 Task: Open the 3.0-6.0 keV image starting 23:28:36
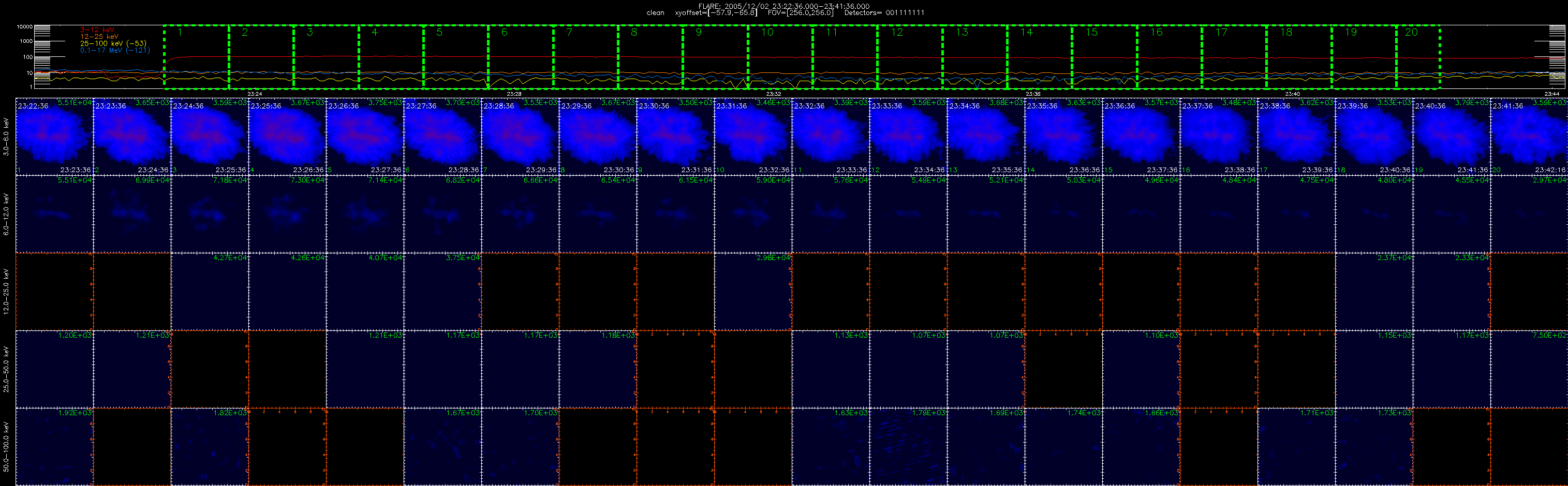pos(520,136)
